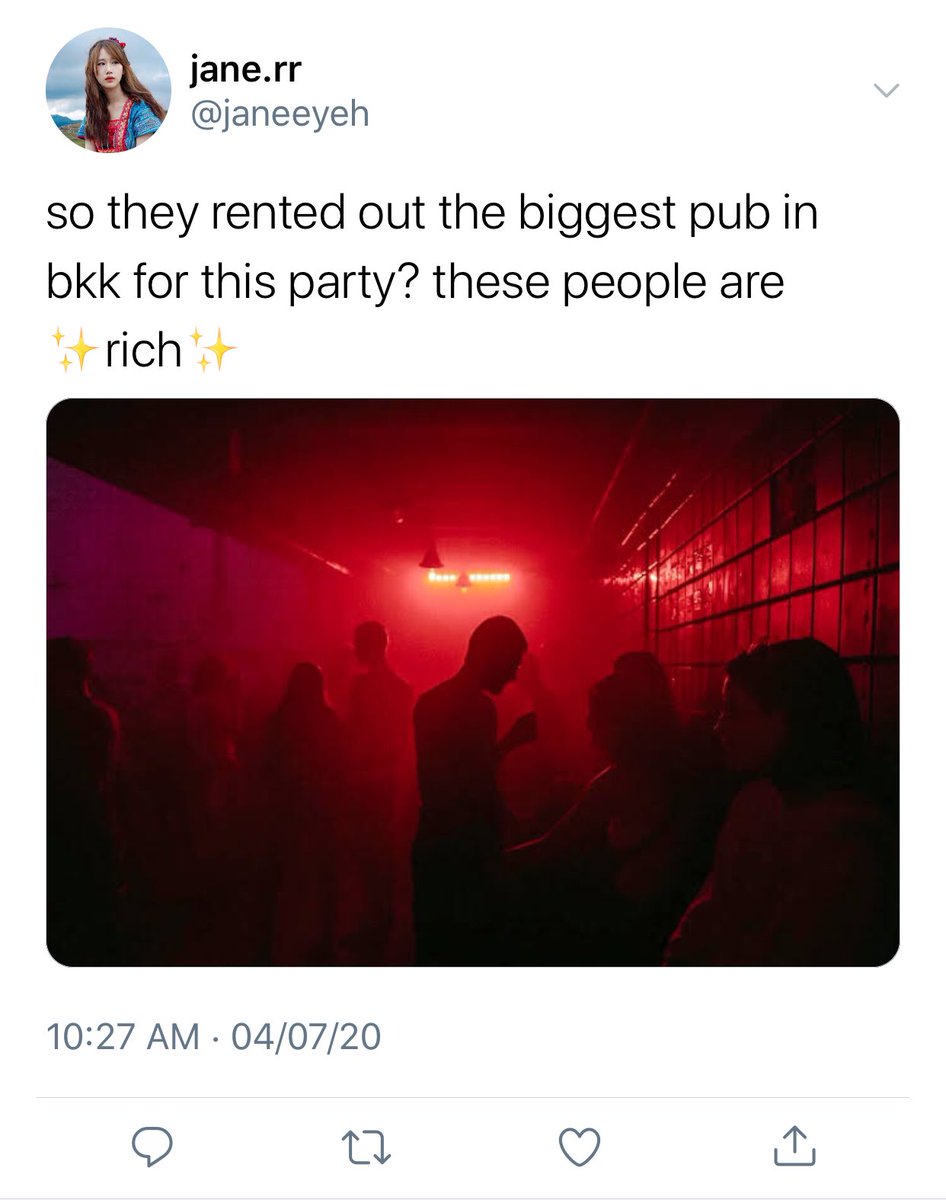Open the share options icon
946x1200 pixels.
(795, 1145)
